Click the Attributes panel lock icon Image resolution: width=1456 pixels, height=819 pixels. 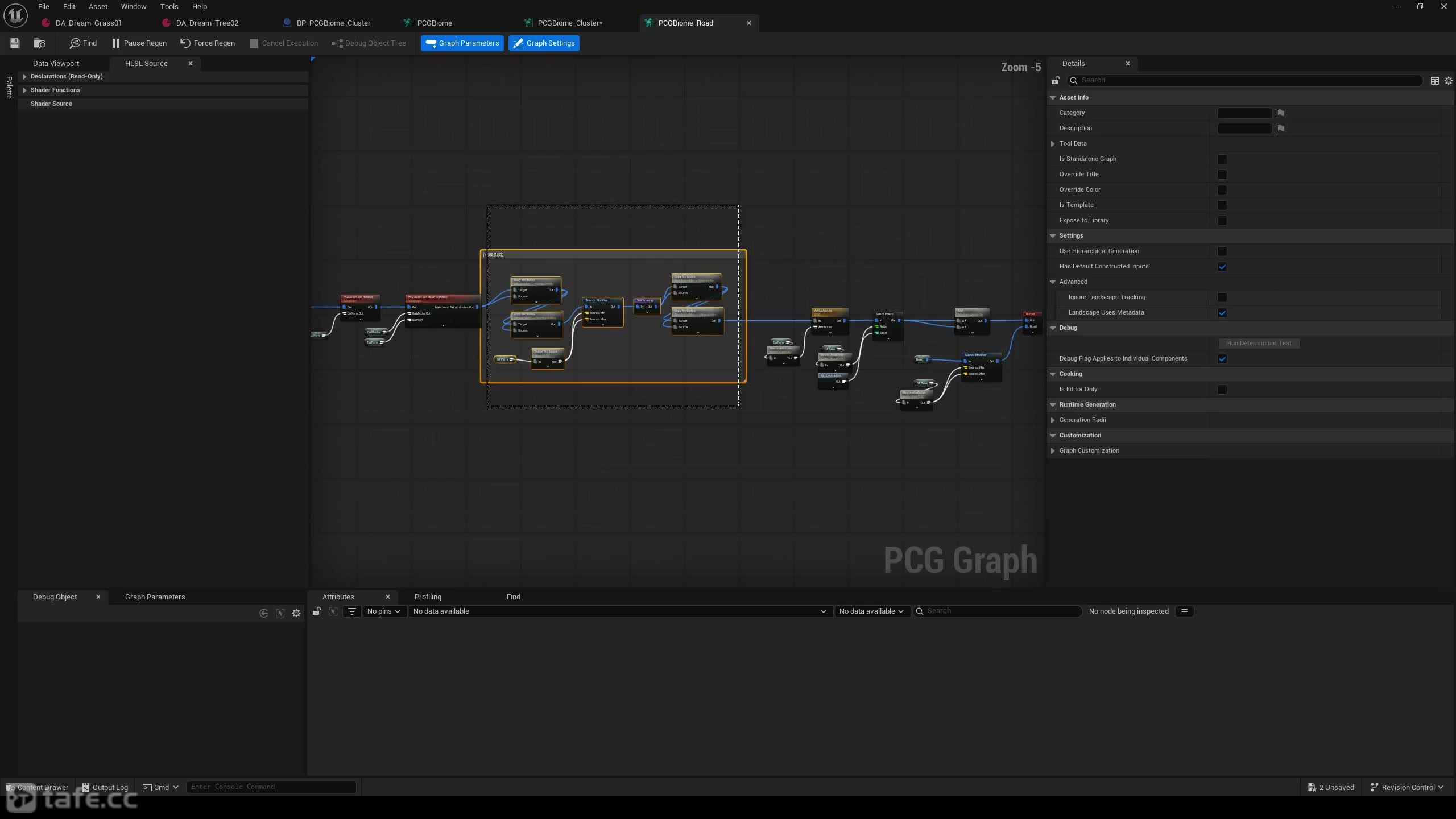317,611
